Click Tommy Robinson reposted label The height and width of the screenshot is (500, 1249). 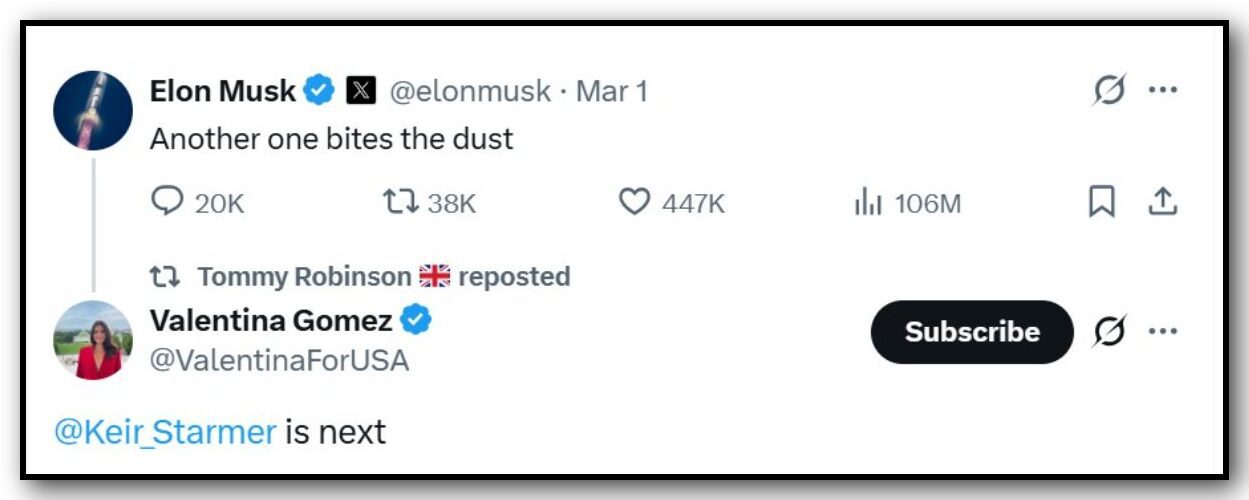point(383,276)
